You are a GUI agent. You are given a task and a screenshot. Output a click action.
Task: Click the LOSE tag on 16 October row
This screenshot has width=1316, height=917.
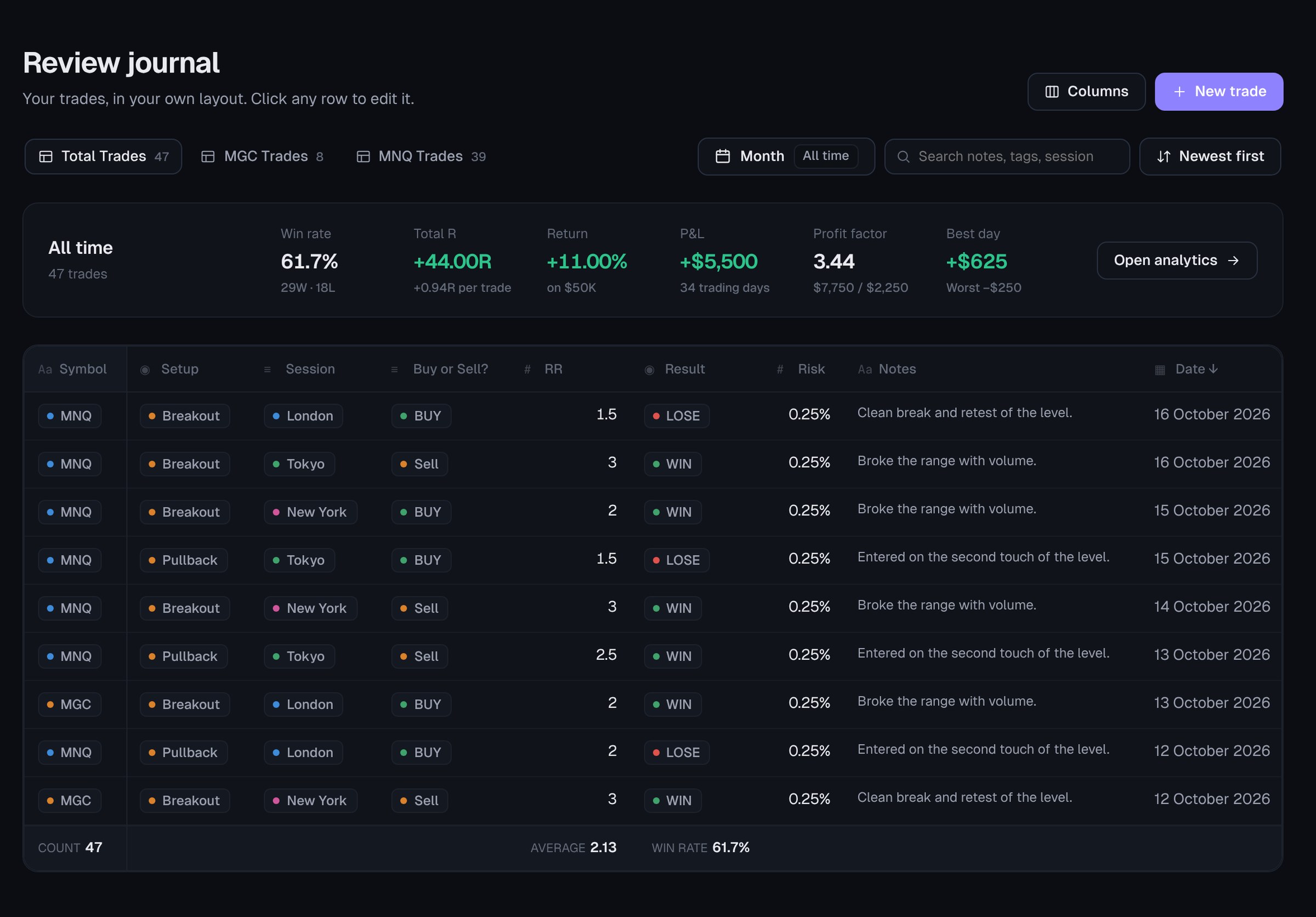tap(676, 416)
